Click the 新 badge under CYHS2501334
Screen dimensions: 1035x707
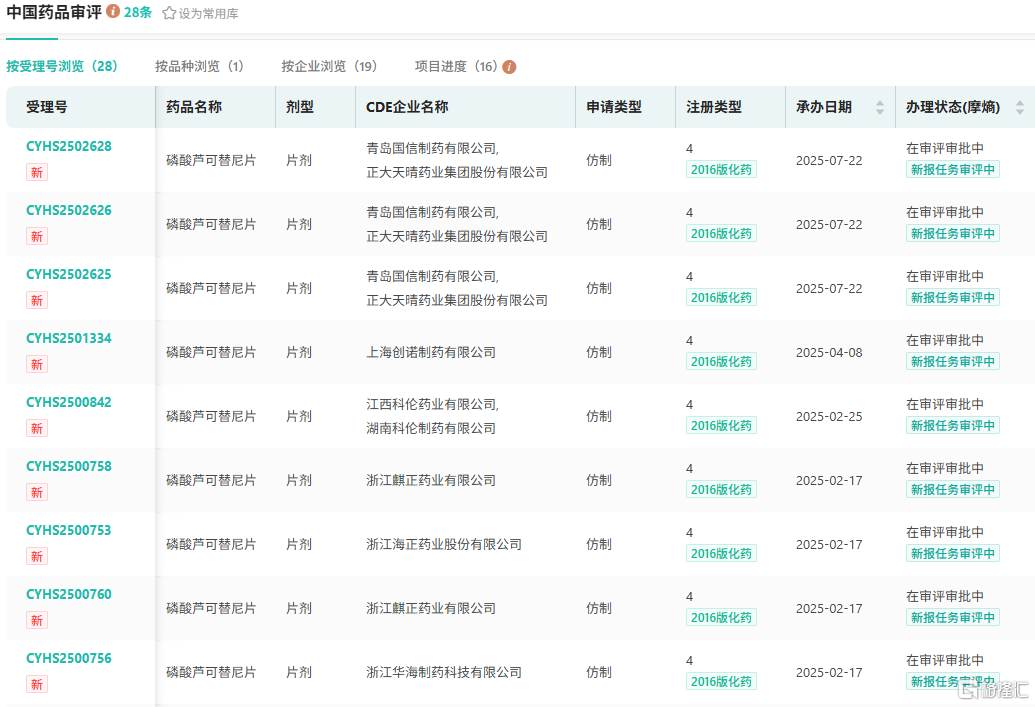(37, 364)
